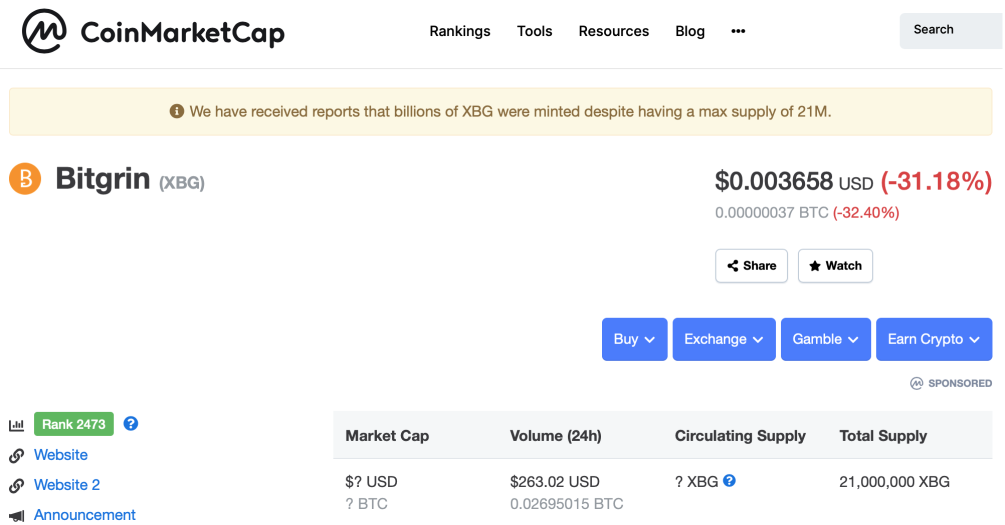Open the Website 2 link

click(x=67, y=485)
